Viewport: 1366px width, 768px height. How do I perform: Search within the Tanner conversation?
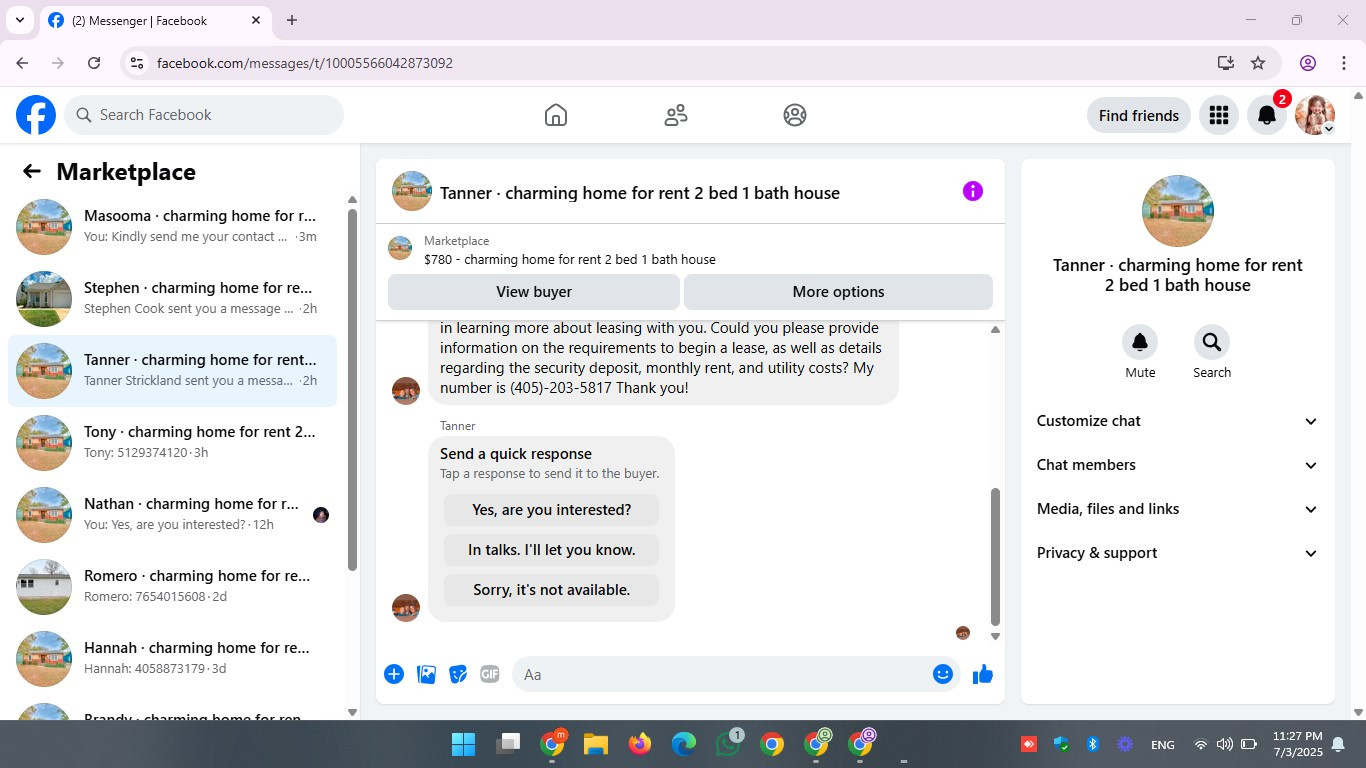click(x=1212, y=342)
